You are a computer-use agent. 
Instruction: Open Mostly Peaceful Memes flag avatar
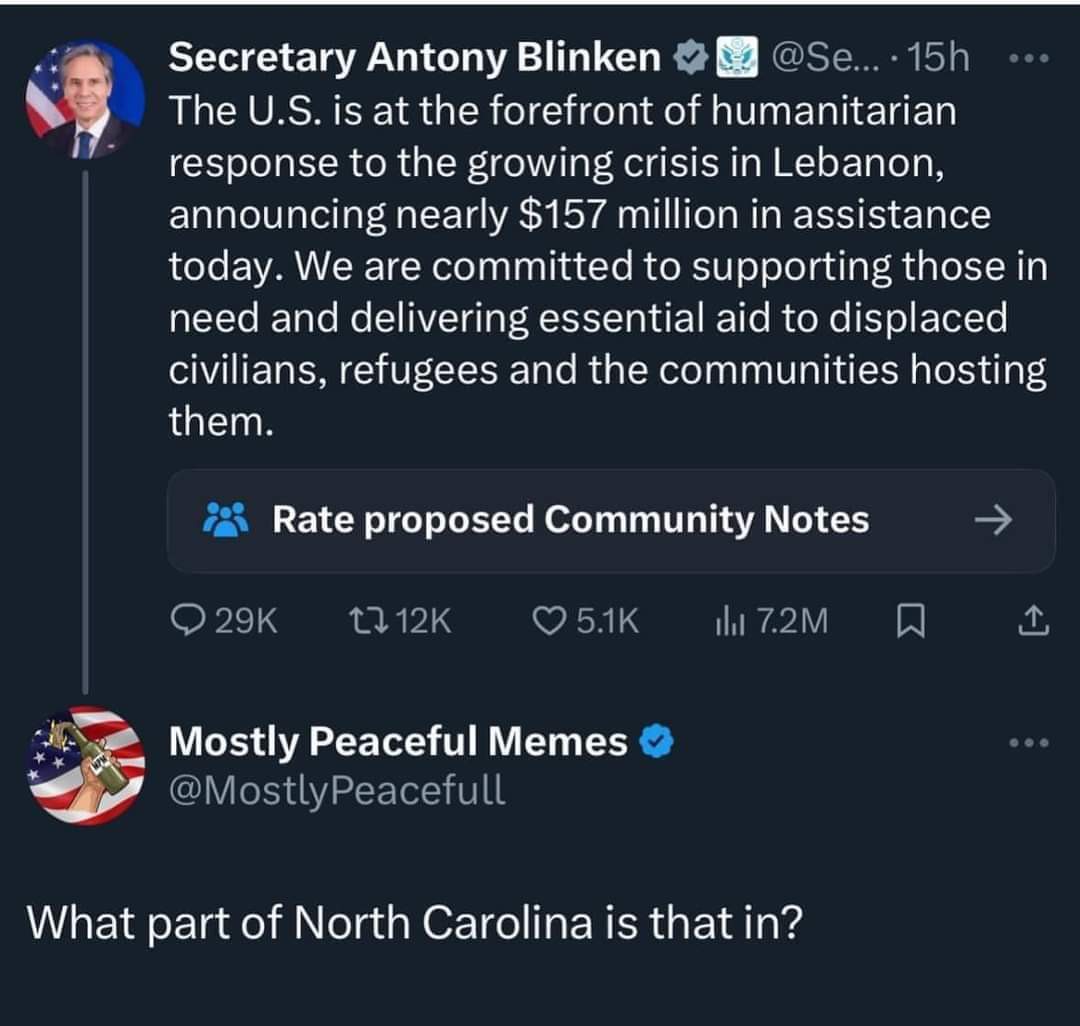85,765
